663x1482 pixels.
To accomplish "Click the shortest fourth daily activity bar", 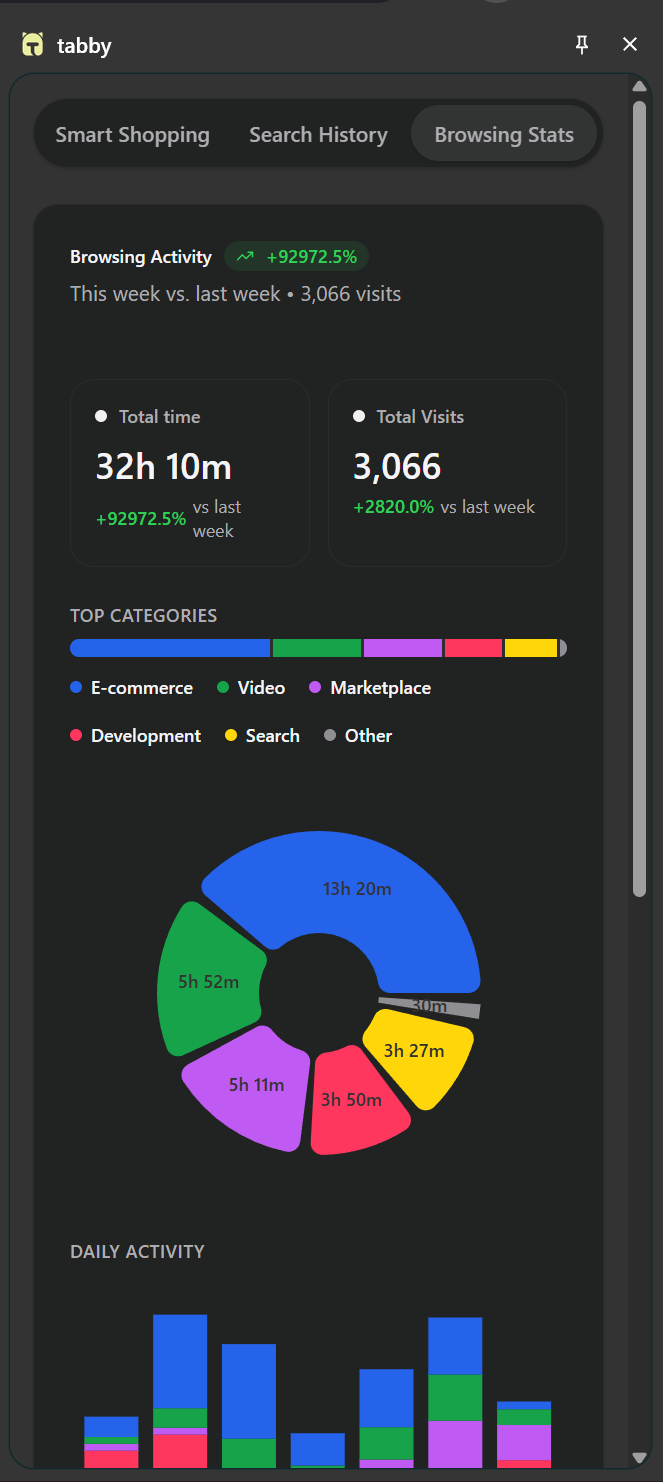I will click(x=318, y=1450).
